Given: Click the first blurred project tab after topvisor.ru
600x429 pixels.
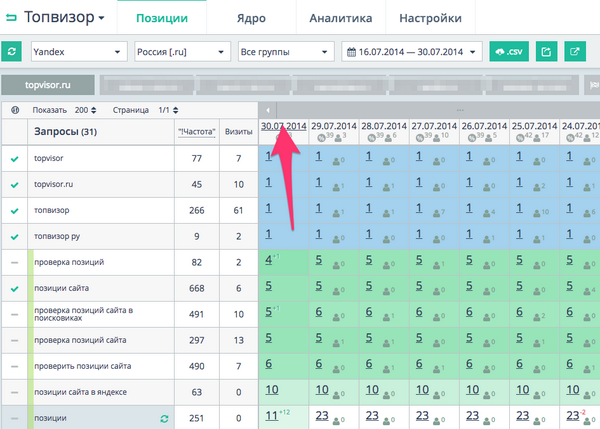Looking at the screenshot, I should pyautogui.click(x=147, y=85).
